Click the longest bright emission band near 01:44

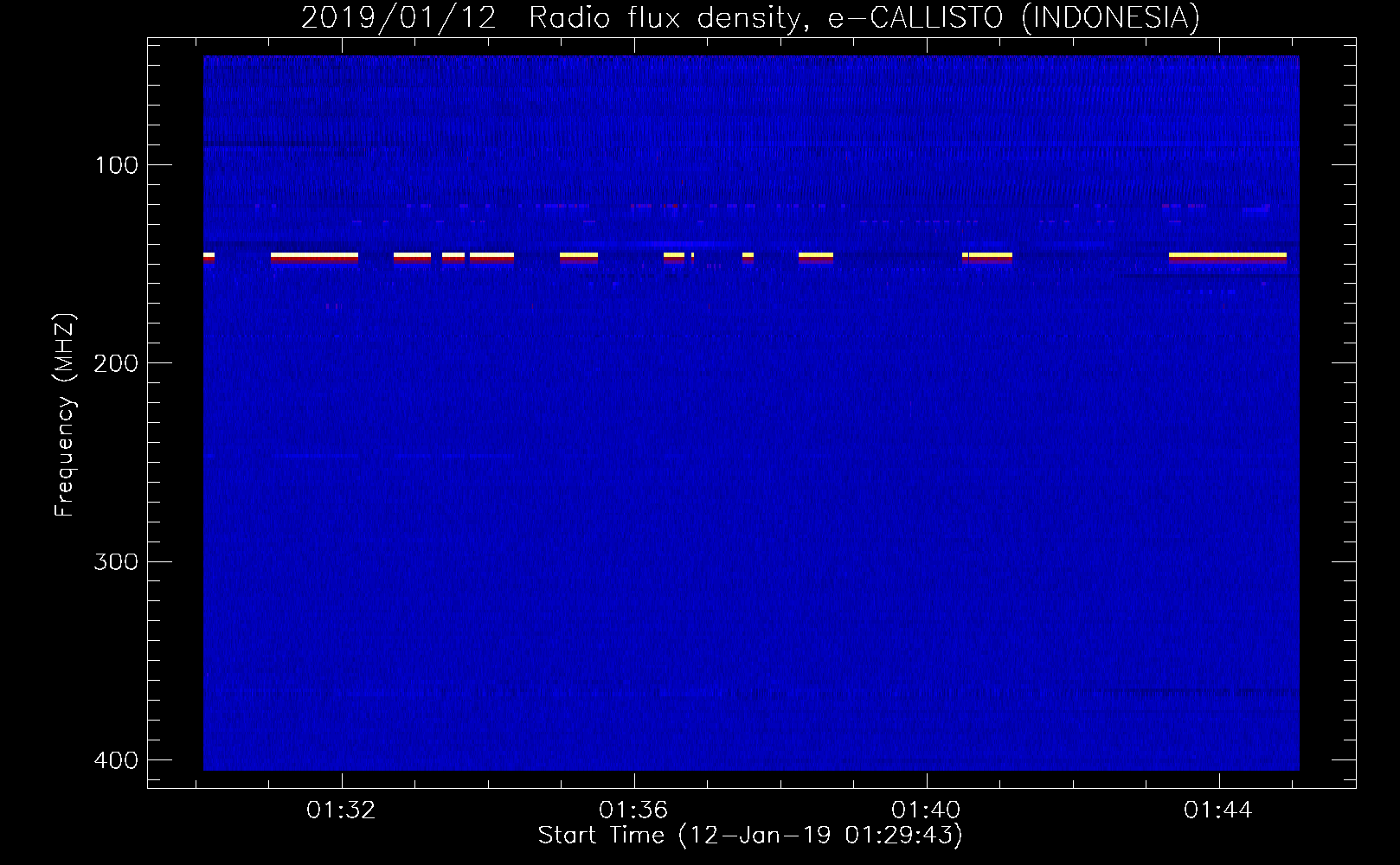pyautogui.click(x=1227, y=257)
